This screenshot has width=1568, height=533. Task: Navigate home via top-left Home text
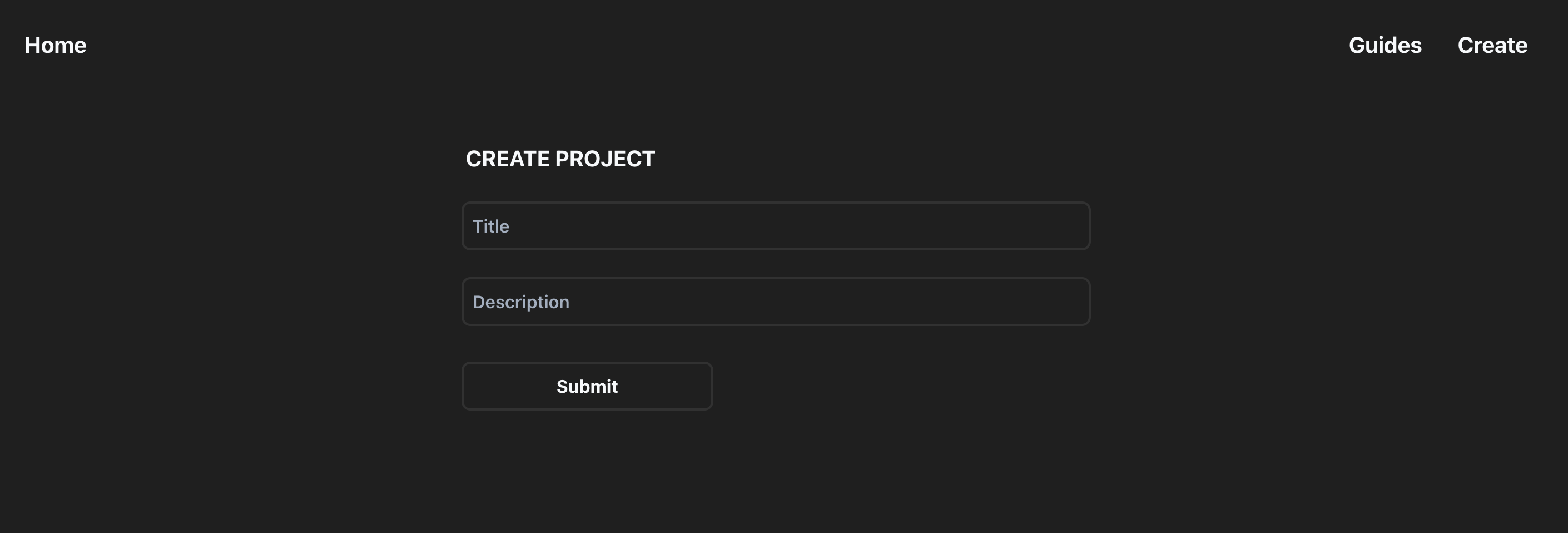click(56, 45)
